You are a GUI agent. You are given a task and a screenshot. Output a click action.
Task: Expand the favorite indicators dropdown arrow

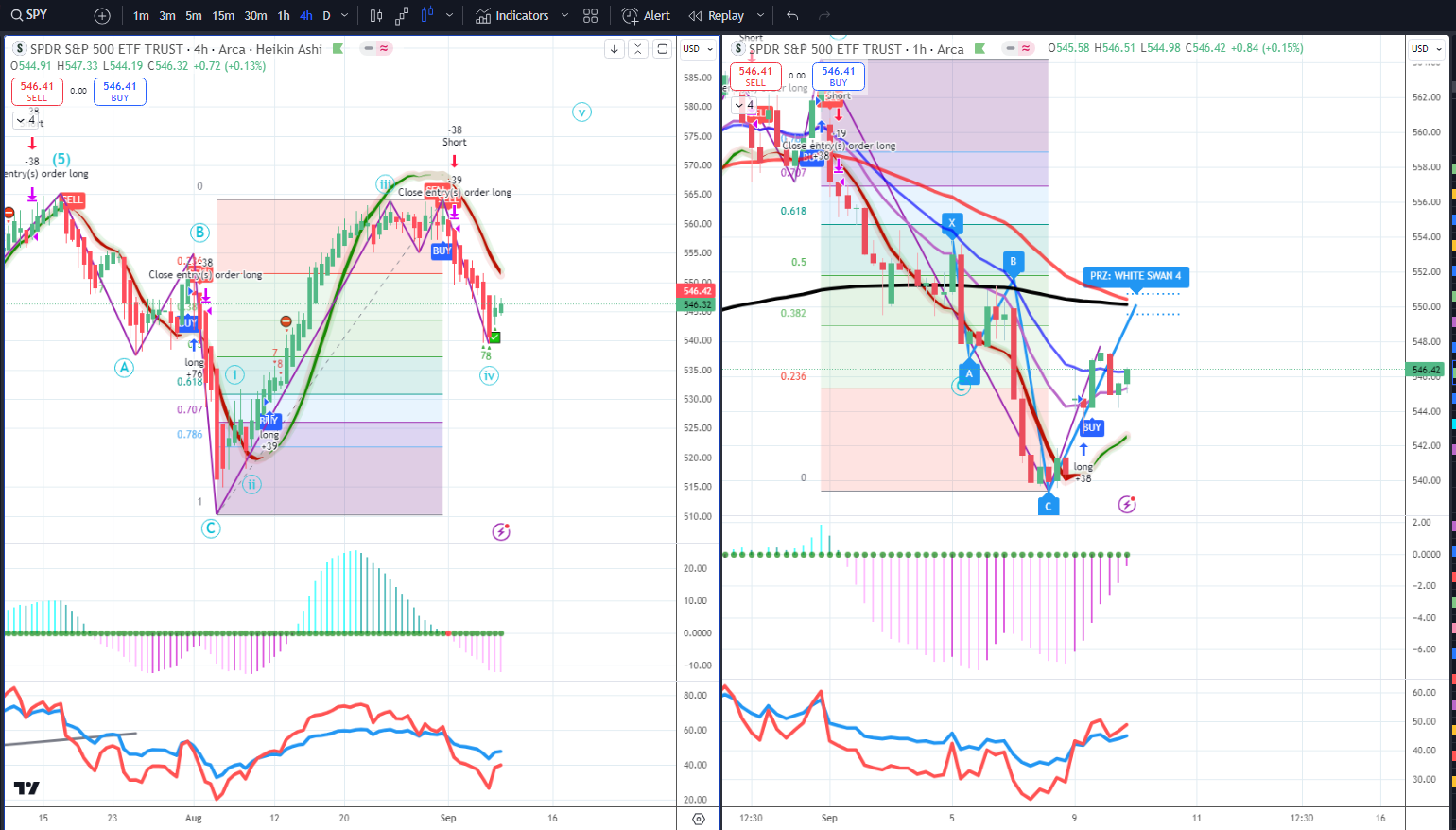pos(565,16)
